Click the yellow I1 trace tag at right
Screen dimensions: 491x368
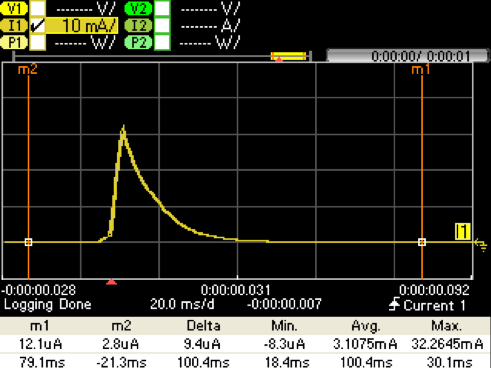coord(463,232)
